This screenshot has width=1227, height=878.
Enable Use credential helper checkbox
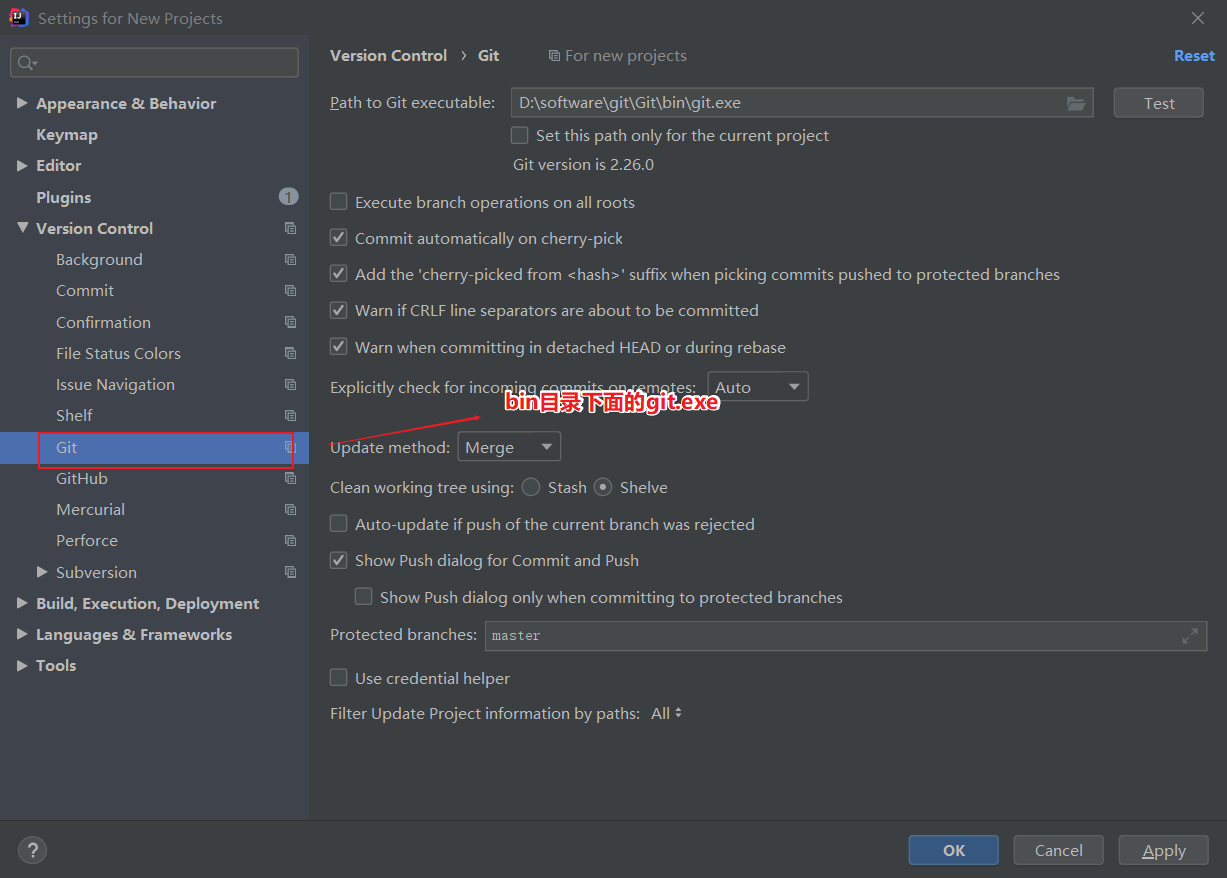(x=339, y=678)
